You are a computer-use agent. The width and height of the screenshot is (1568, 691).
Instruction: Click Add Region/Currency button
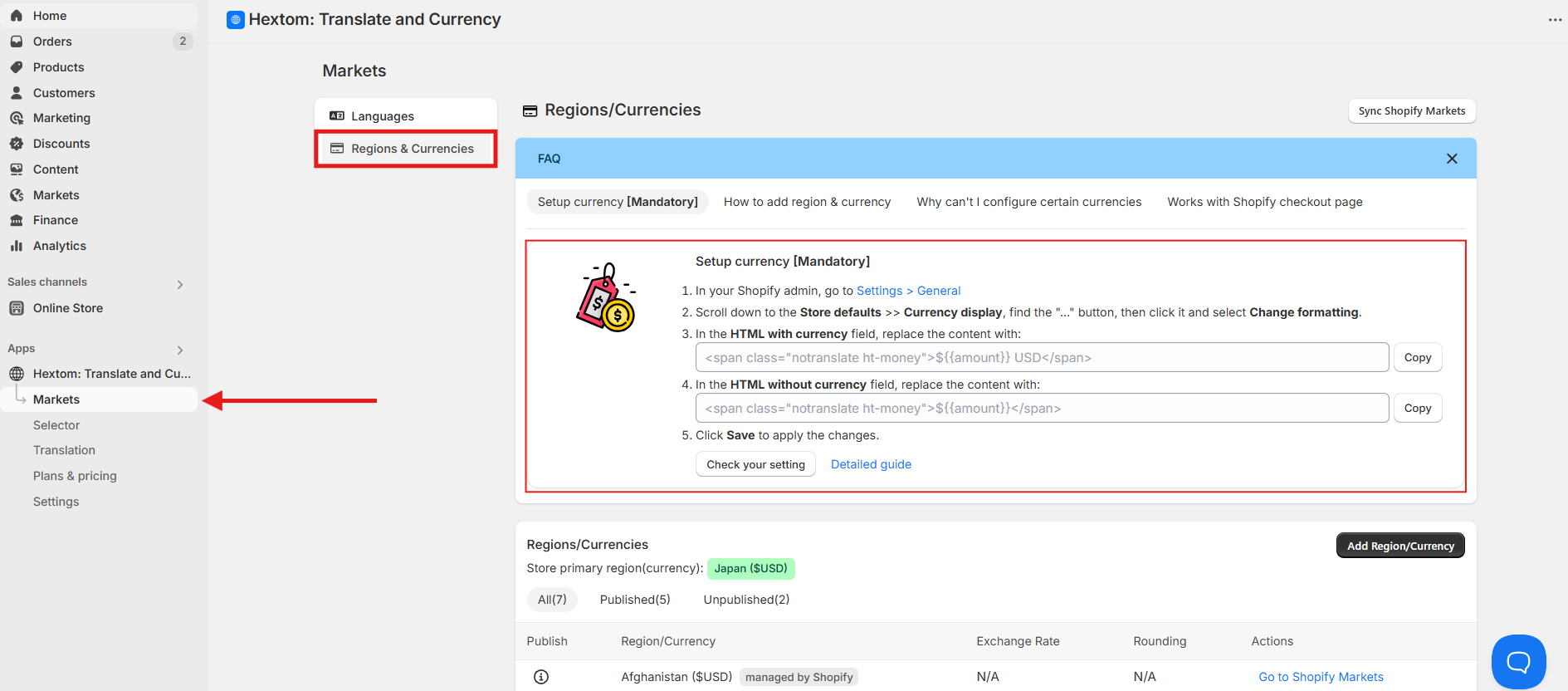tap(1400, 546)
